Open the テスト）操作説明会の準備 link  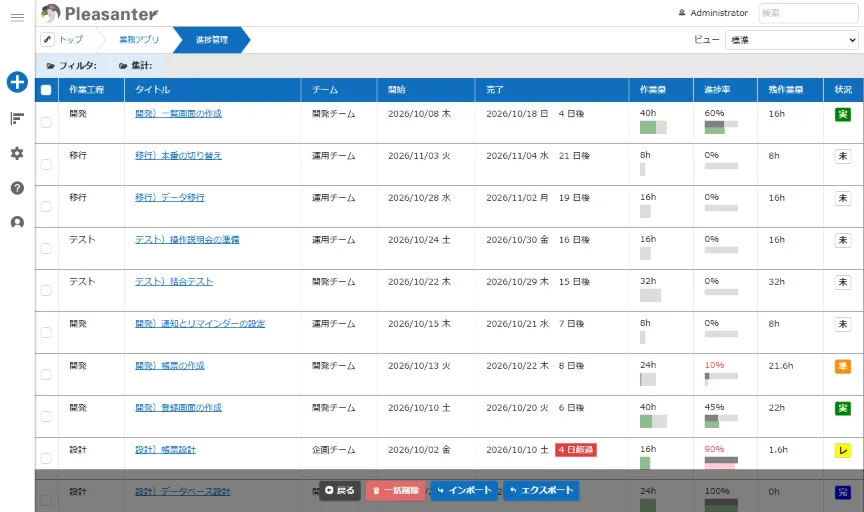point(187,240)
